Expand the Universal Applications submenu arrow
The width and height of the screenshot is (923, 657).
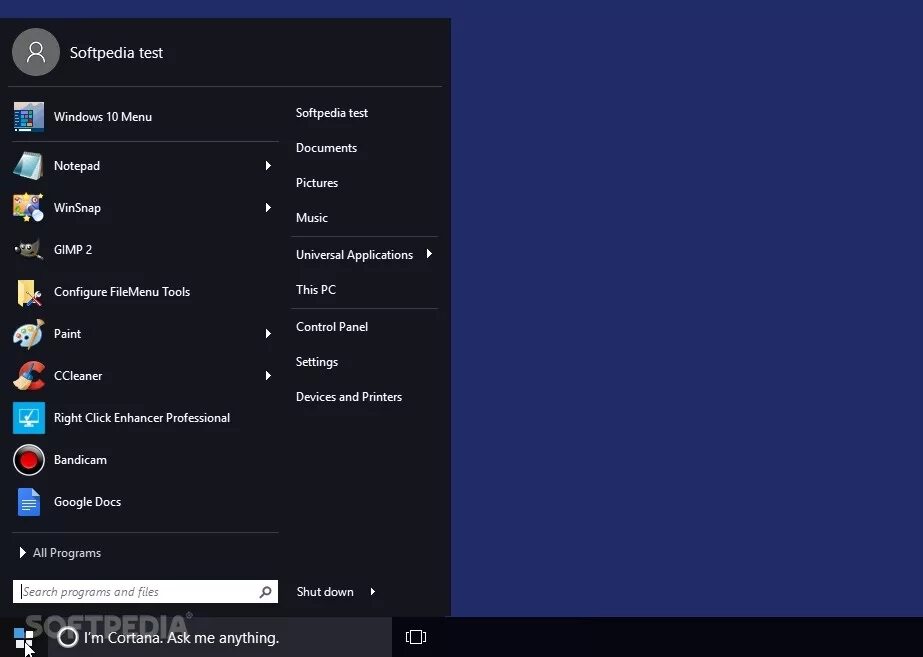point(429,254)
